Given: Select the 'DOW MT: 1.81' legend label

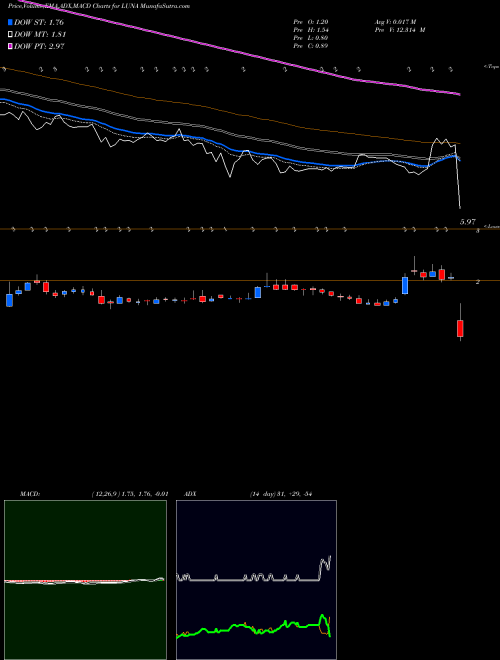Looking at the screenshot, I should [x=40, y=34].
